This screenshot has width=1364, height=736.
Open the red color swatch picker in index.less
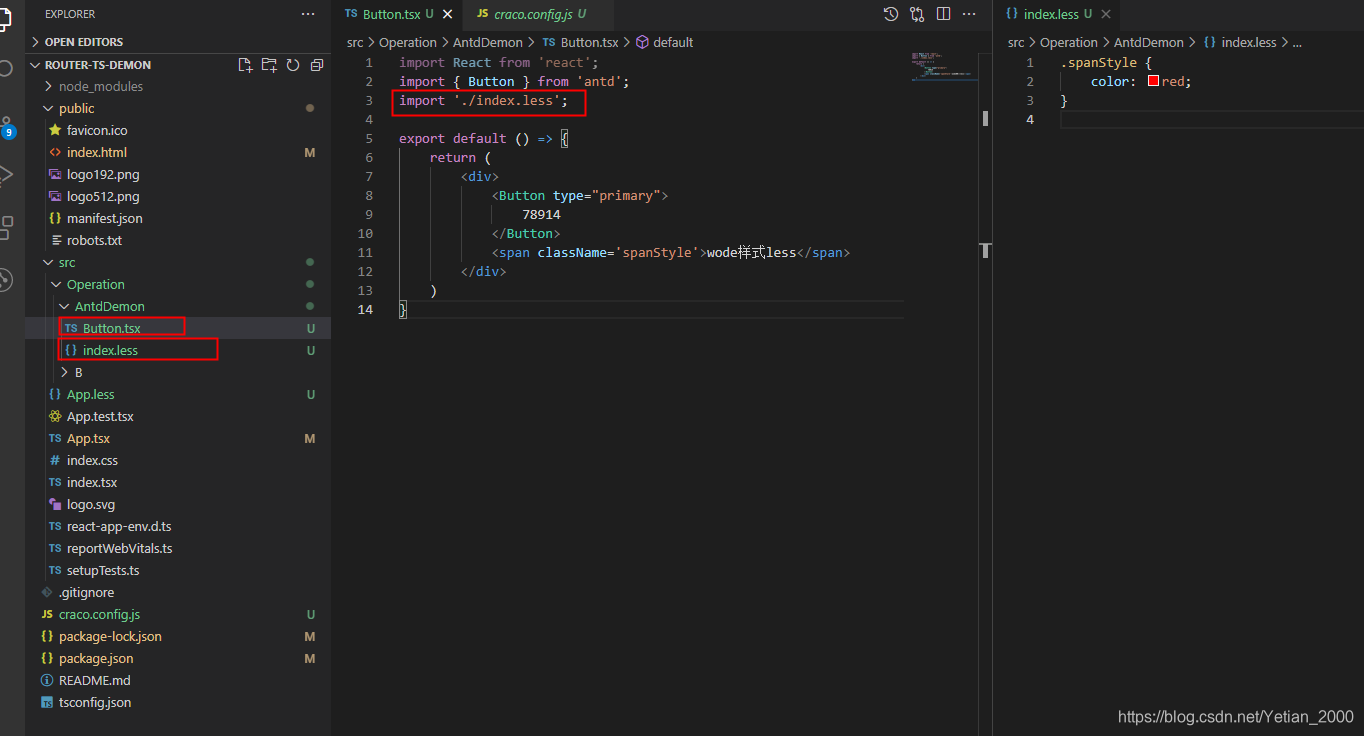click(x=1153, y=82)
